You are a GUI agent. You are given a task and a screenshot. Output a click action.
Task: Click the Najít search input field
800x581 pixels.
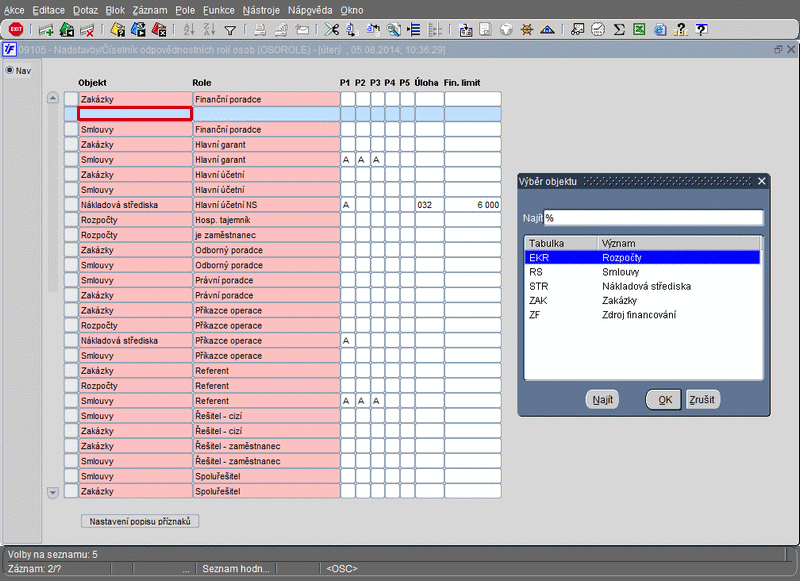pyautogui.click(x=654, y=218)
